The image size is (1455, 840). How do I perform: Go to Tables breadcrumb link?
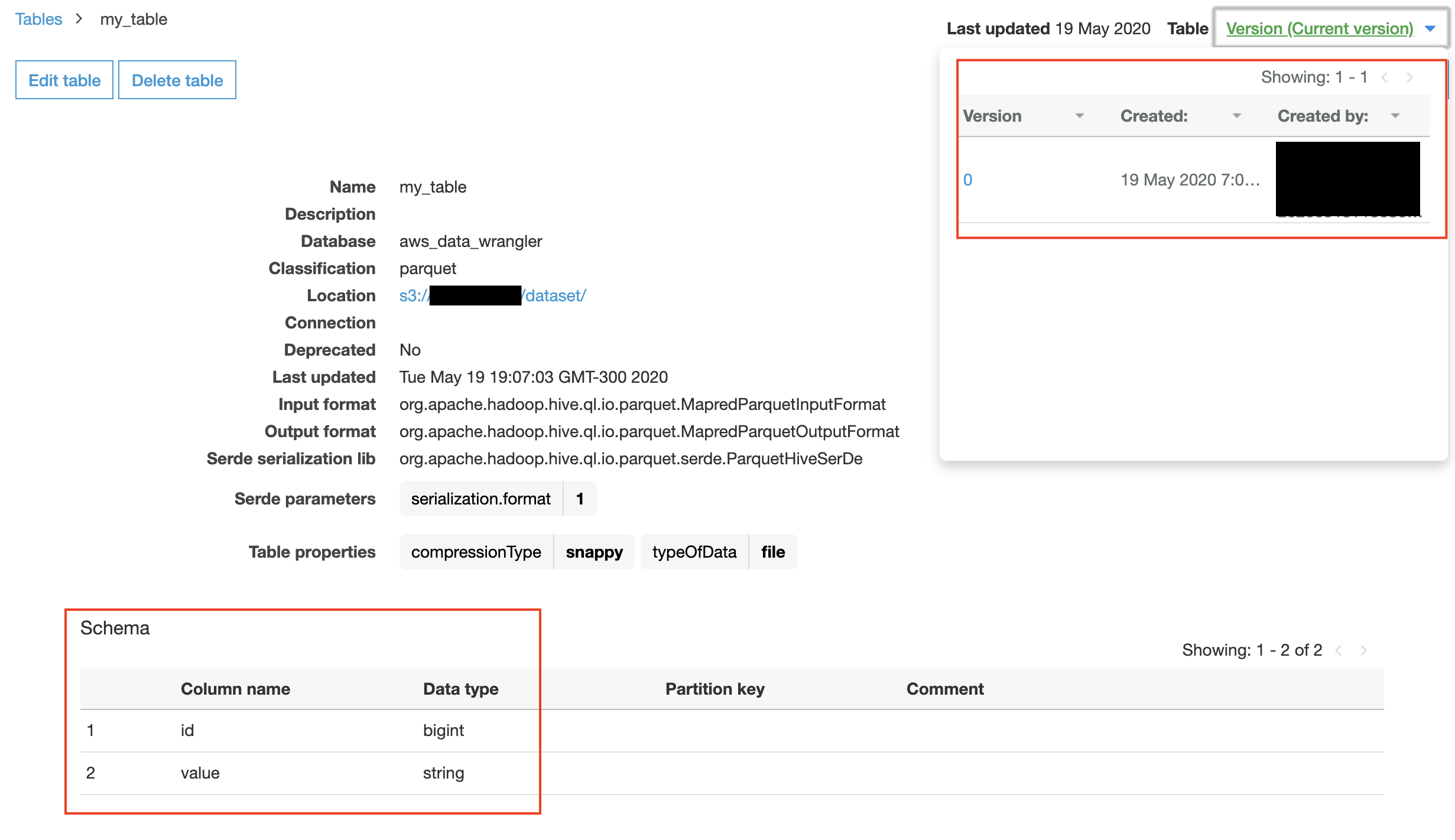[38, 19]
